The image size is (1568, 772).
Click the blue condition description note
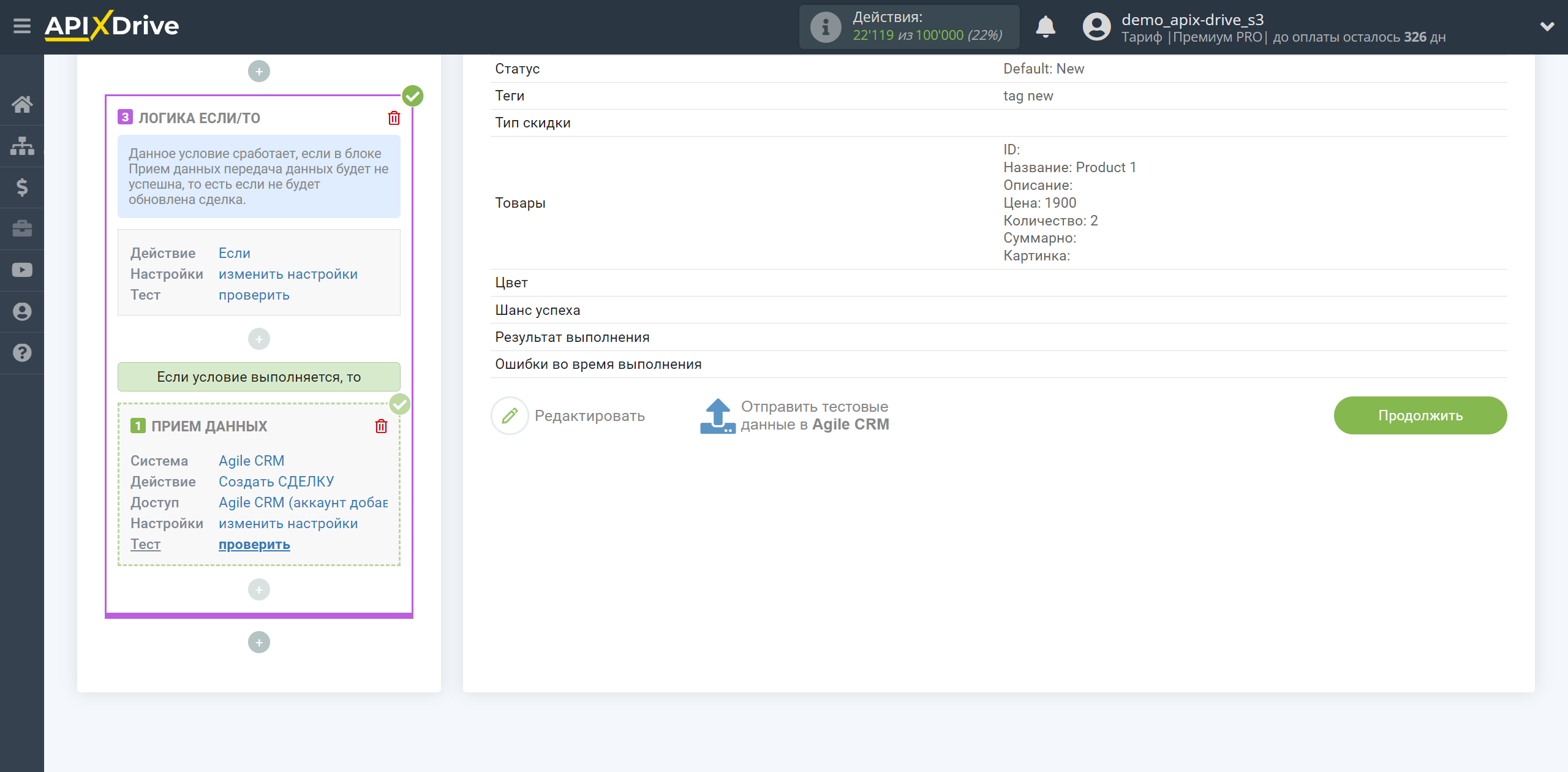(x=259, y=176)
